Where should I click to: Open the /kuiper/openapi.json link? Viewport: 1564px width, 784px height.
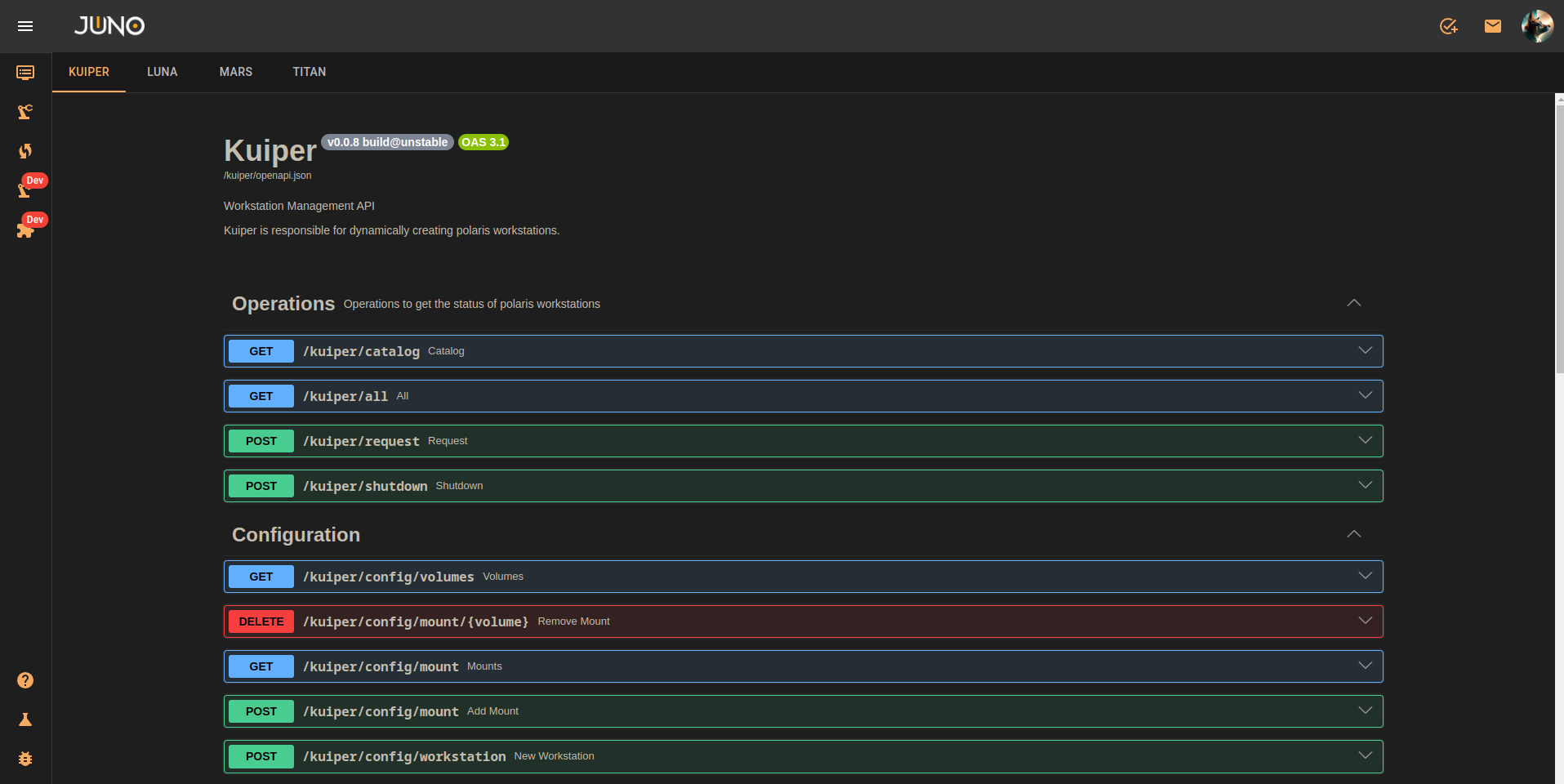pos(267,176)
